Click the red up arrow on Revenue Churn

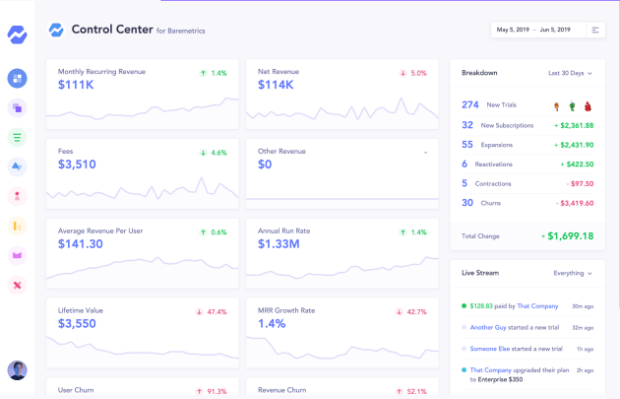pos(399,391)
